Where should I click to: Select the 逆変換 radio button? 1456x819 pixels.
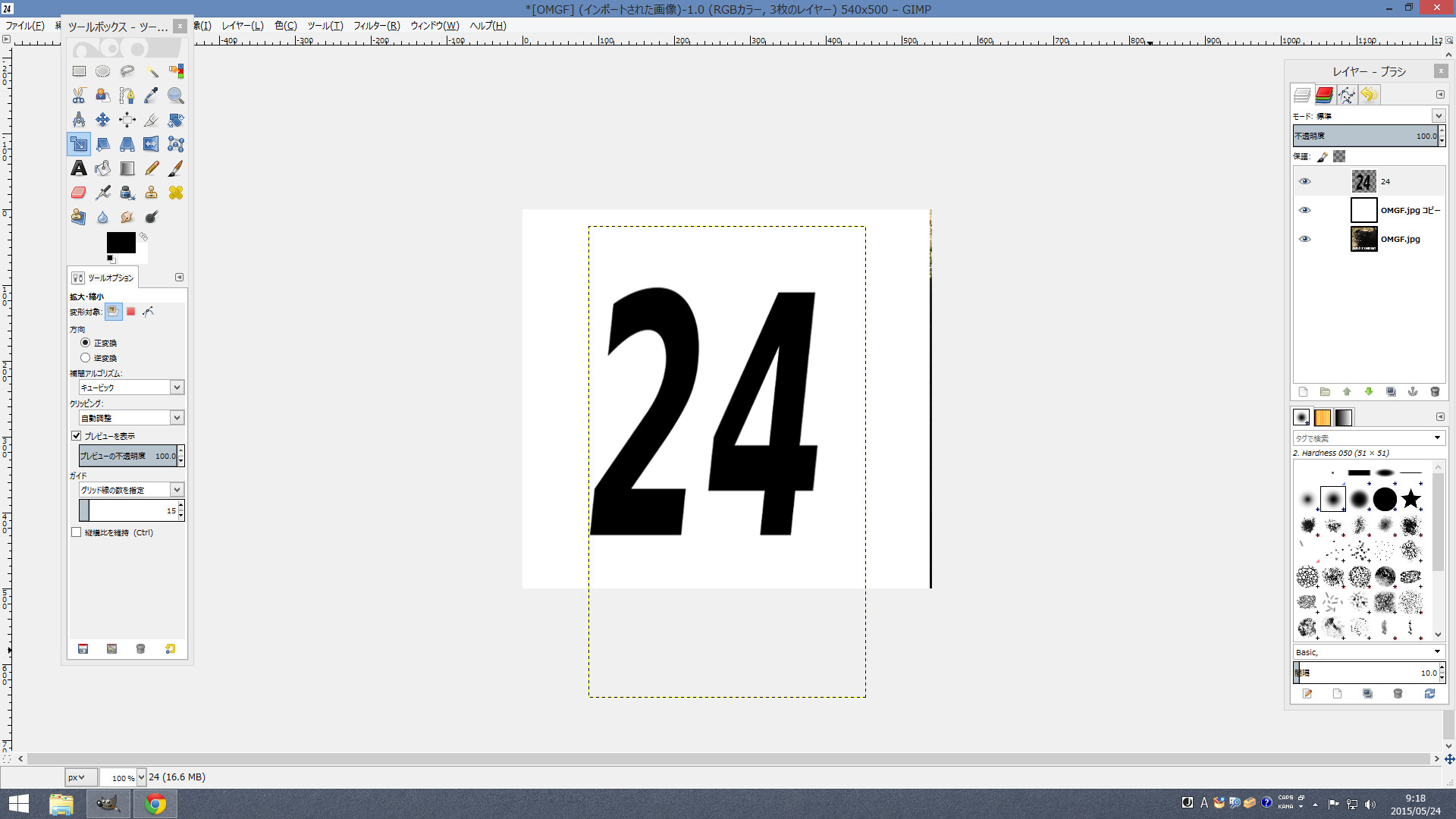click(x=85, y=358)
